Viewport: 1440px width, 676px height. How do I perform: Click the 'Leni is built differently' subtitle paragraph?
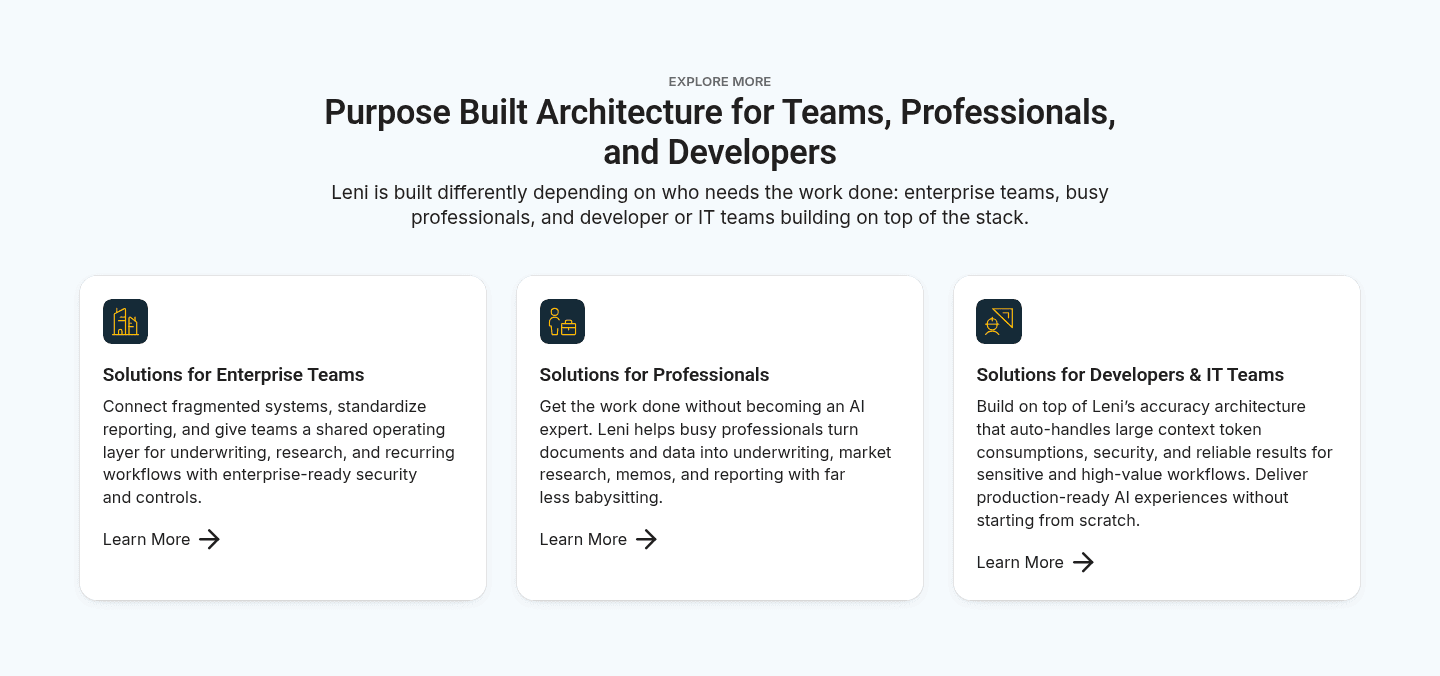click(x=720, y=204)
